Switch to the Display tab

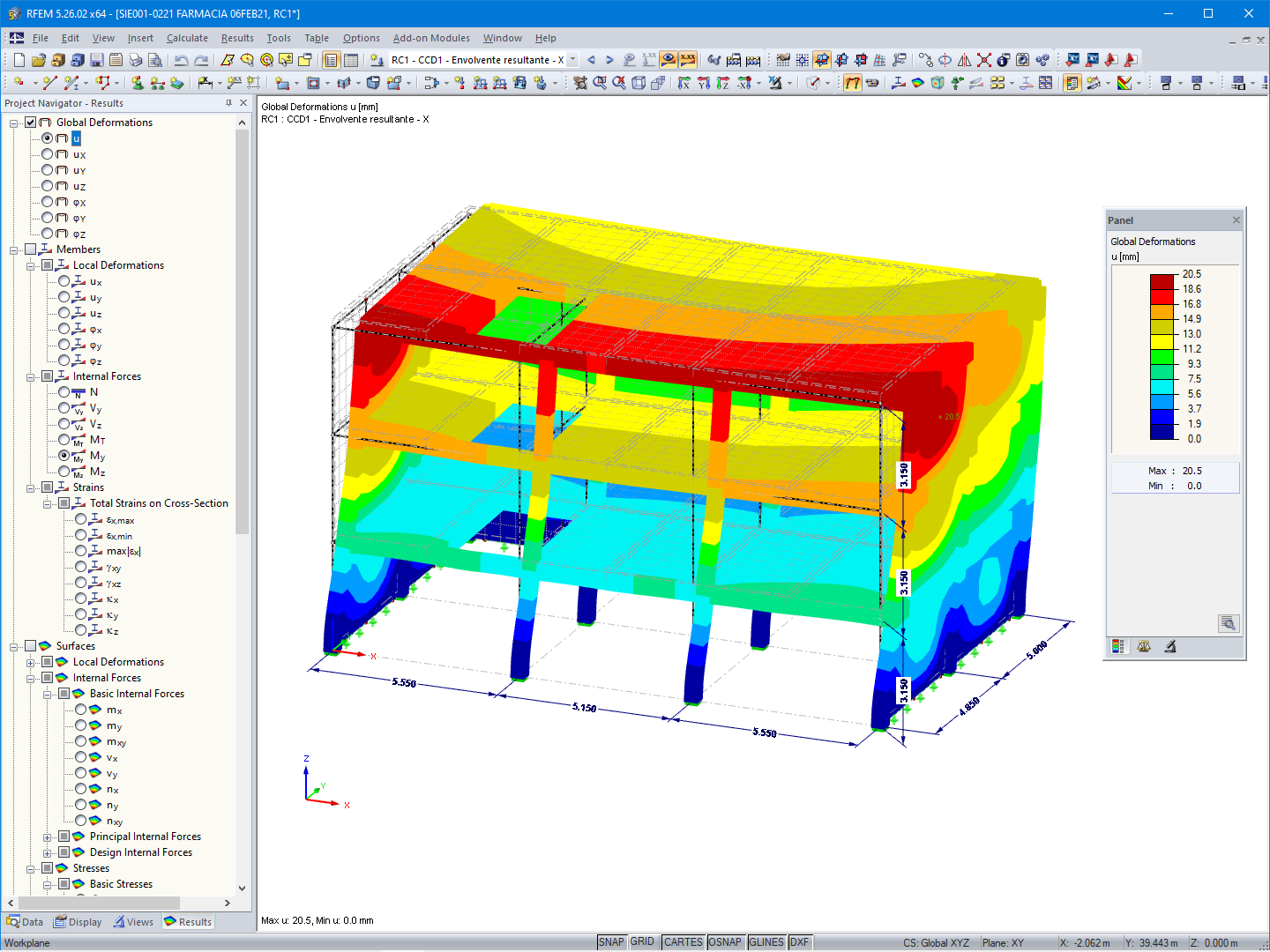[x=78, y=921]
